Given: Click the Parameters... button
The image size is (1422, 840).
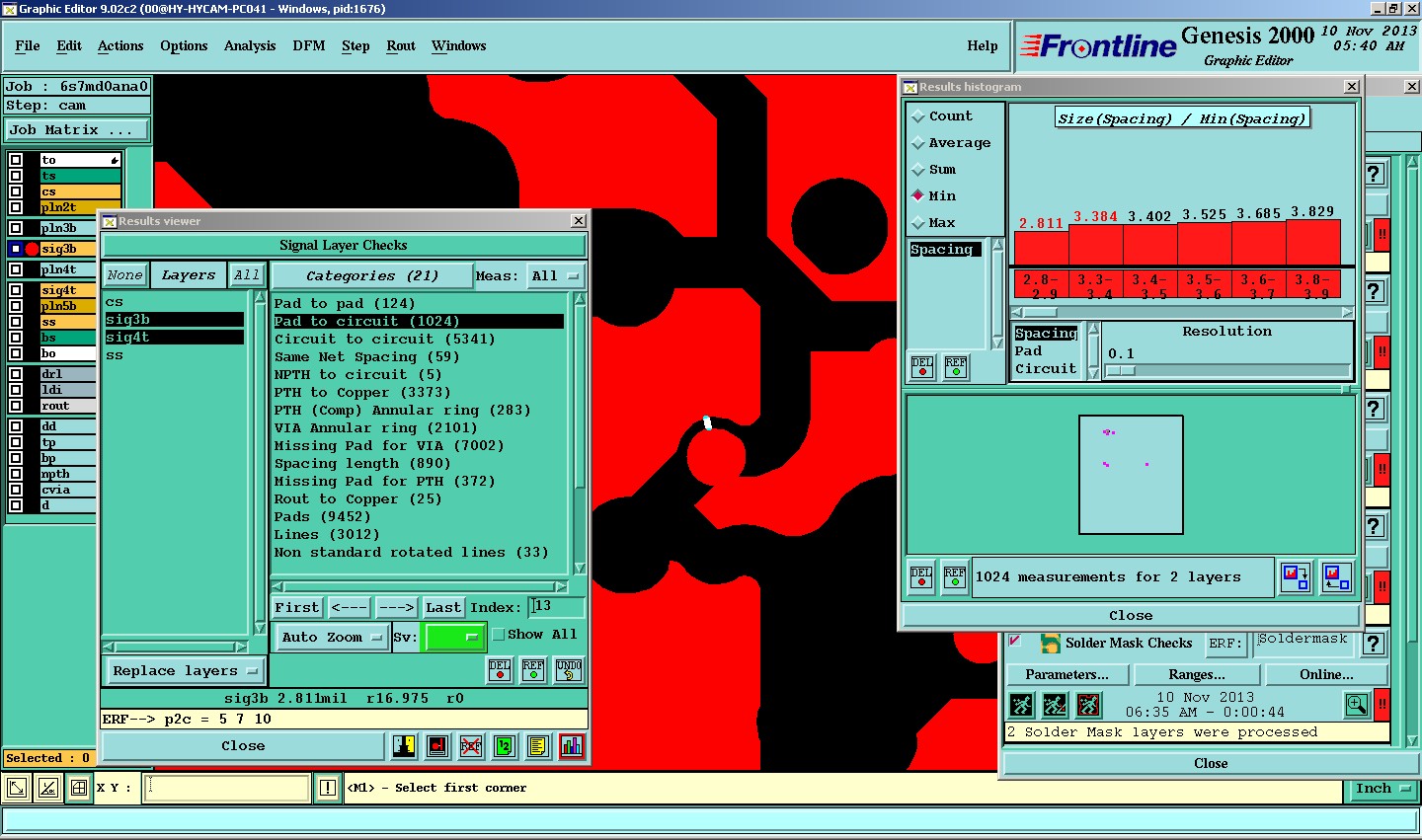Looking at the screenshot, I should coord(1066,674).
